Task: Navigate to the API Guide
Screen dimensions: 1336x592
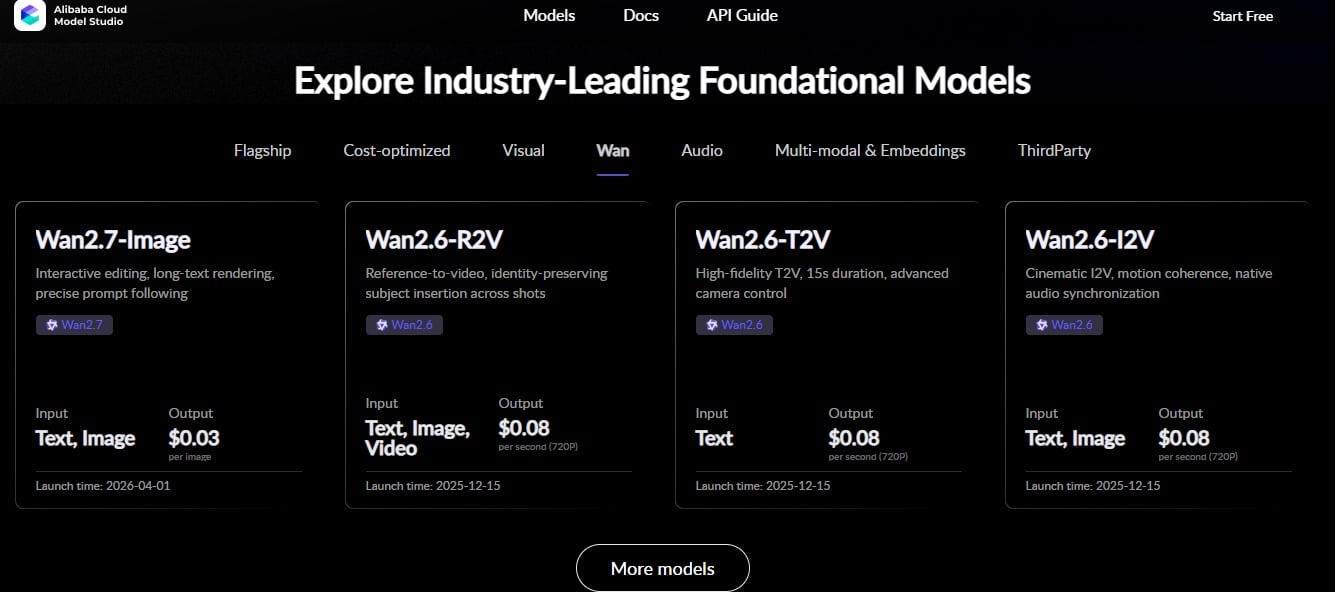Action: tap(742, 15)
